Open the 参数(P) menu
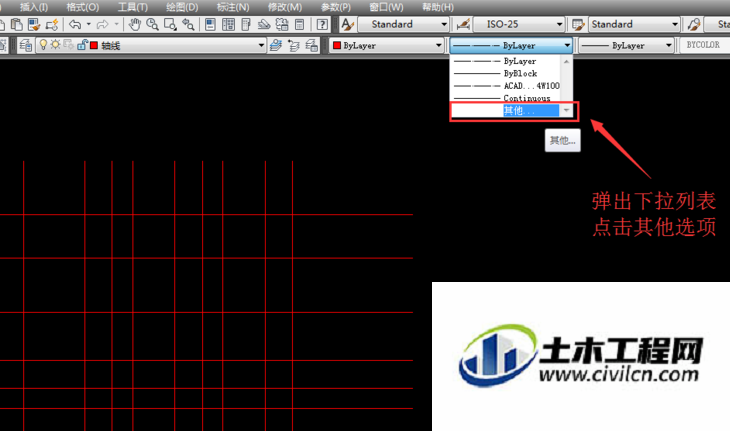Screen dimensions: 730x431 click(336, 7)
